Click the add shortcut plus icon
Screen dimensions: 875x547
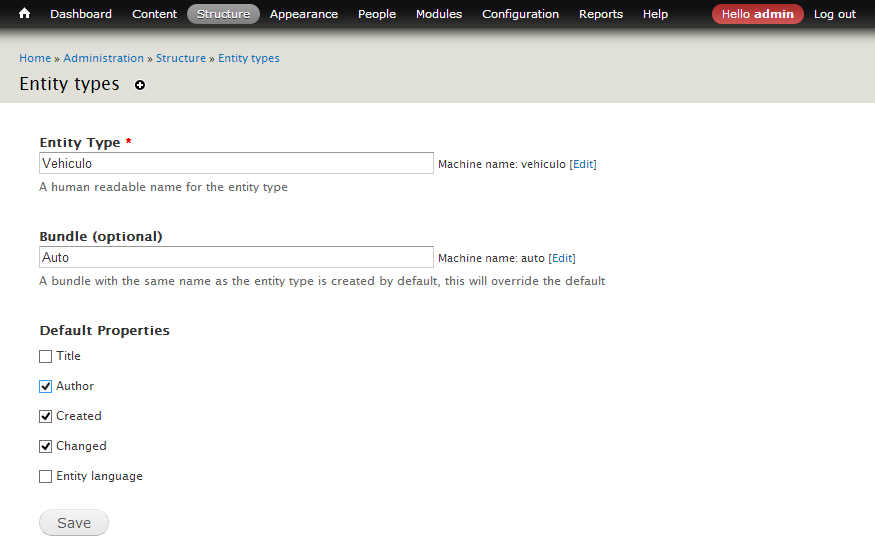pyautogui.click(x=140, y=85)
